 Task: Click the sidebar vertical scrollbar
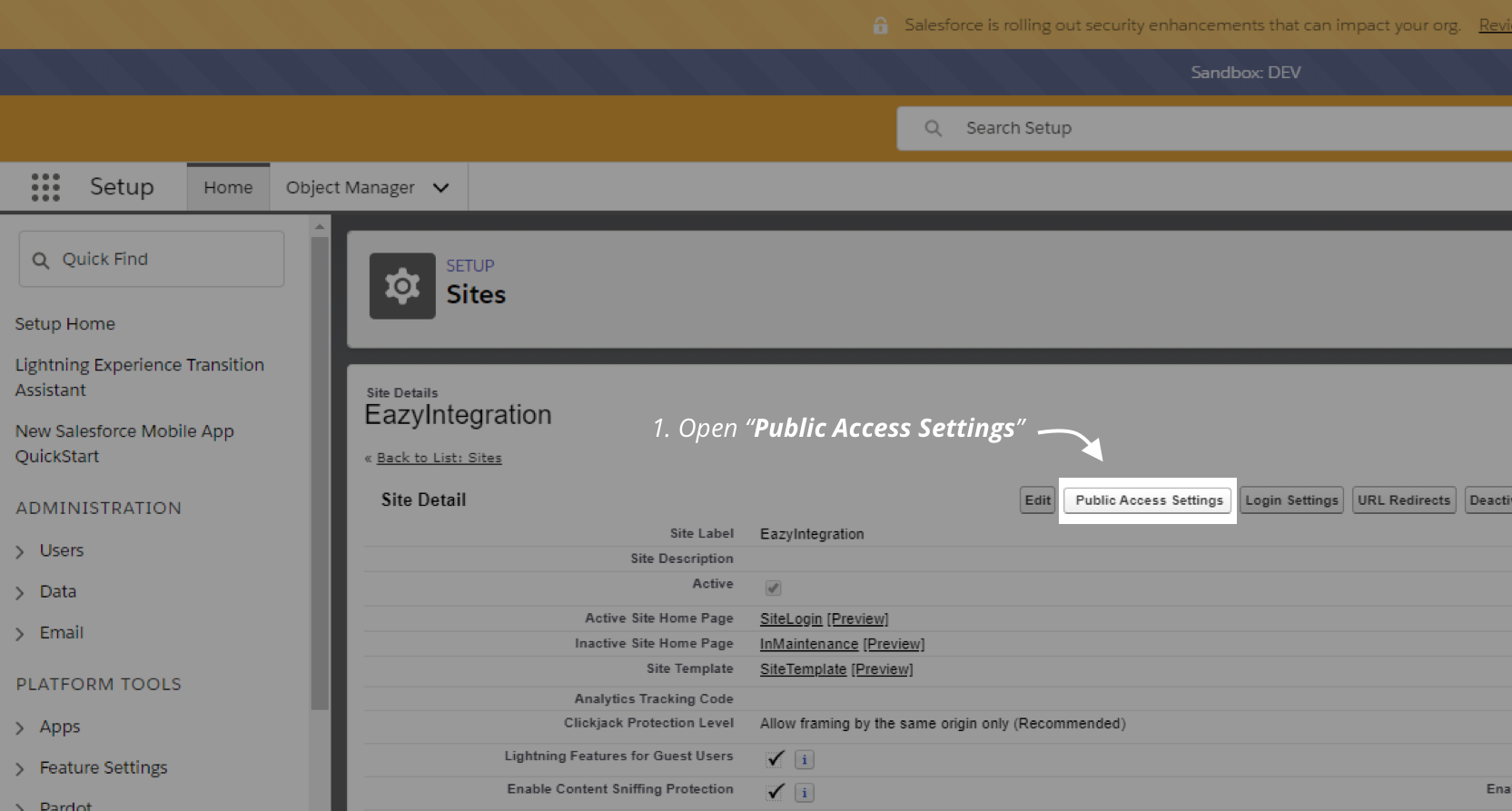319,473
